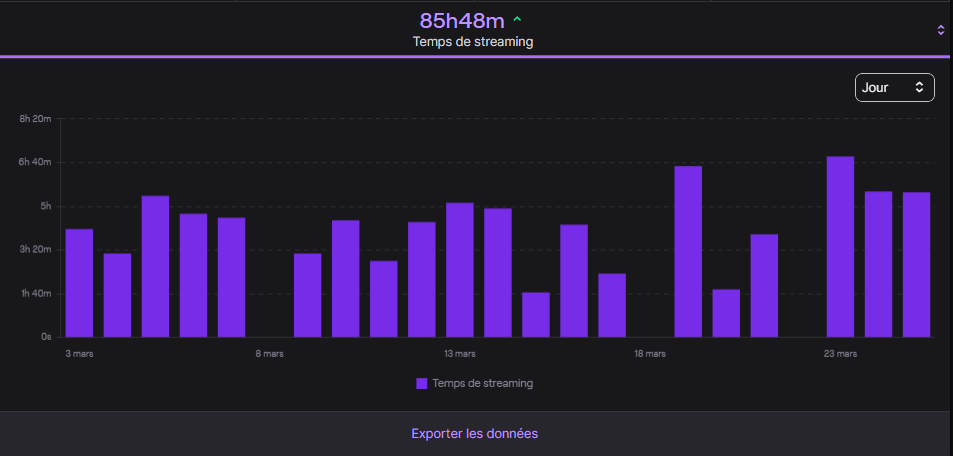Click the 3h 20m y-axis label
Image resolution: width=953 pixels, height=456 pixels.
[x=35, y=250]
